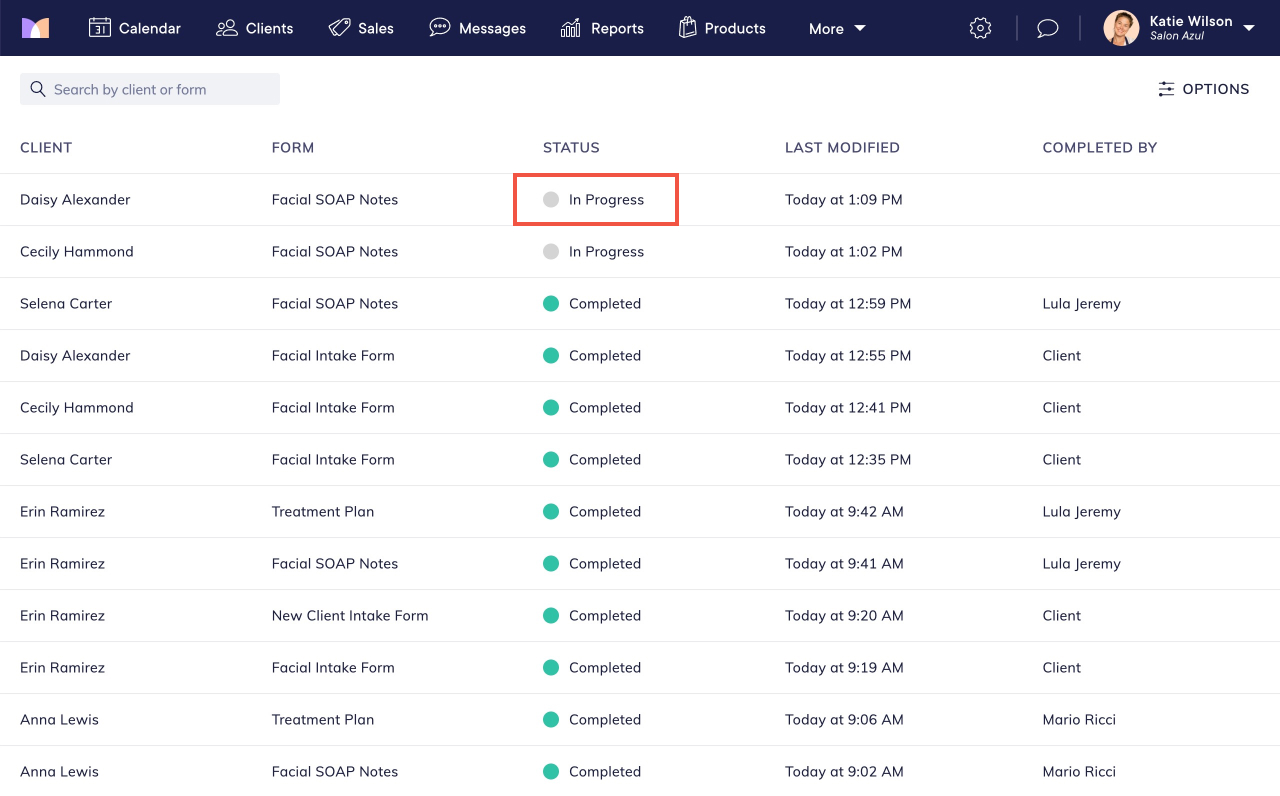The width and height of the screenshot is (1280, 796).
Task: Open settings with the gear icon
Action: point(980,27)
